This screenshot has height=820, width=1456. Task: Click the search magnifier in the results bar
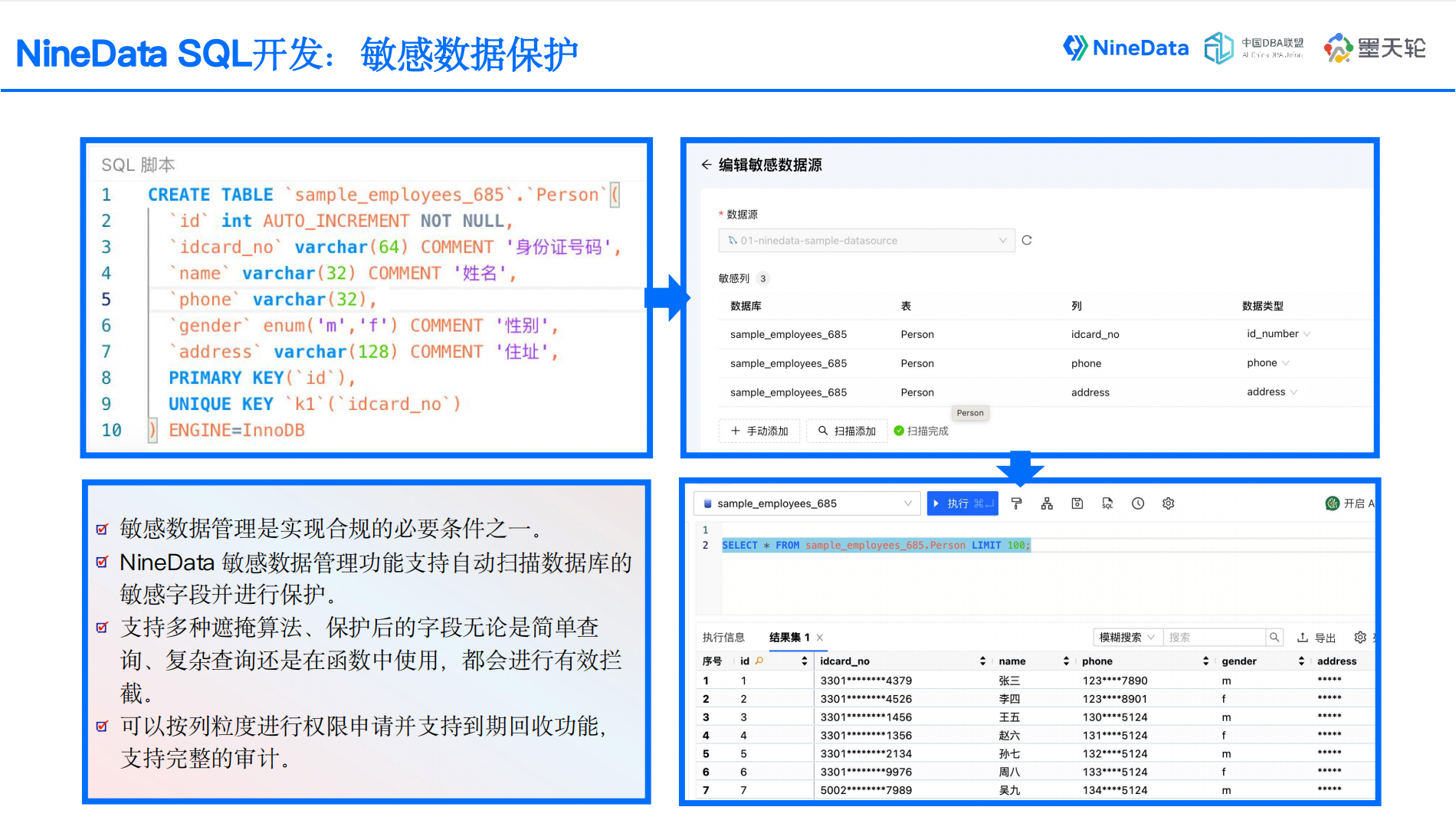tap(1274, 637)
